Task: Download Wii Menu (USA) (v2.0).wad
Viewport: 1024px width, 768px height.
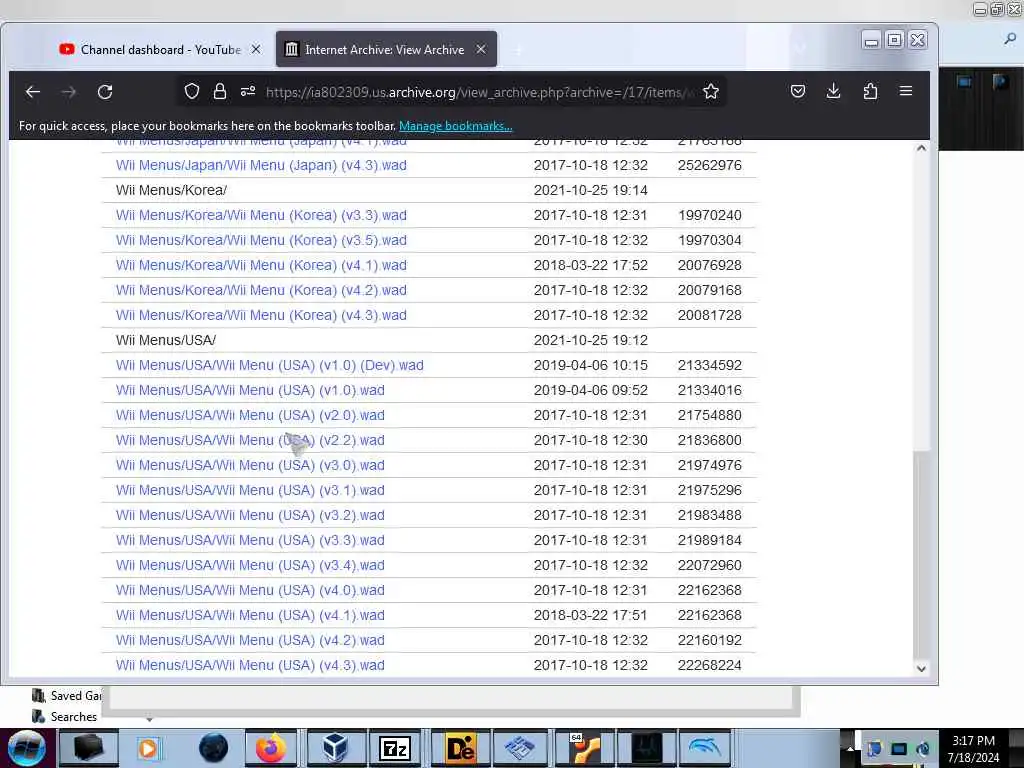Action: (x=250, y=415)
